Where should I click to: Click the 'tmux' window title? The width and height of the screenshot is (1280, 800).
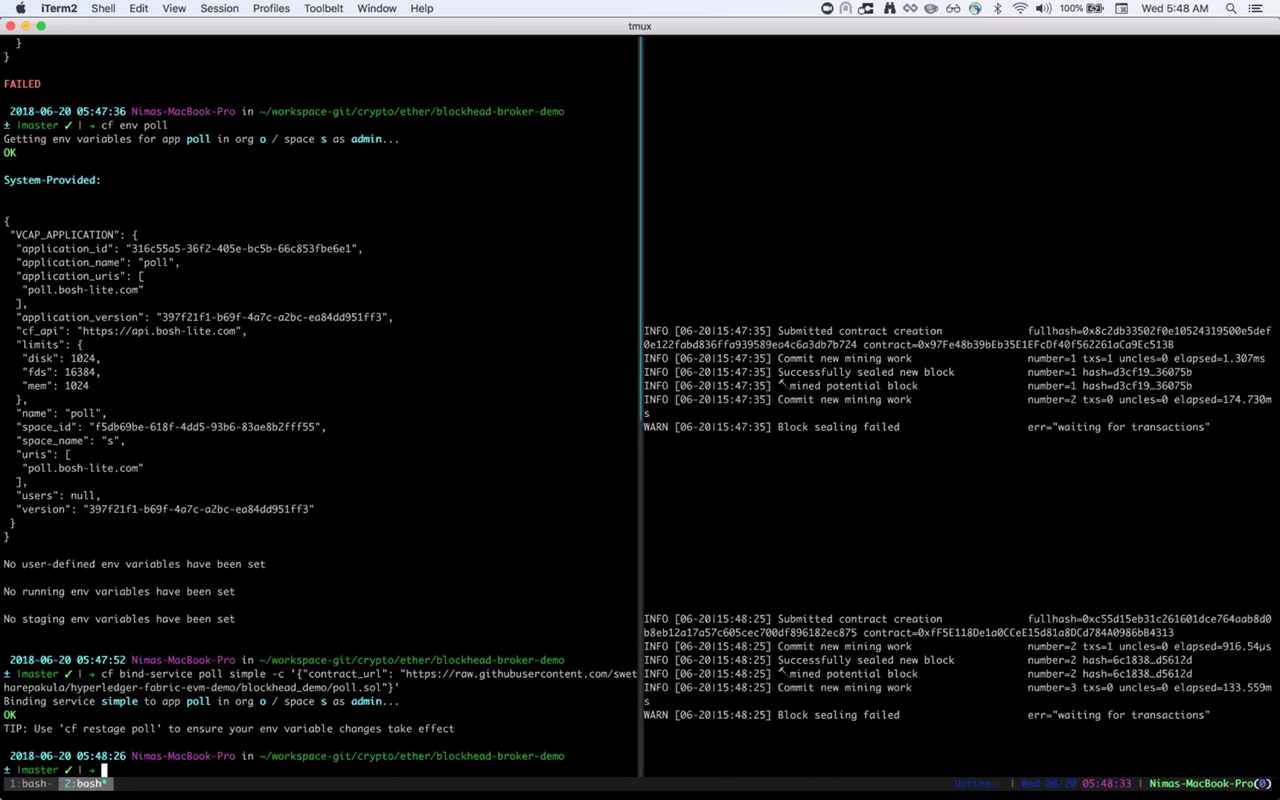tap(640, 26)
